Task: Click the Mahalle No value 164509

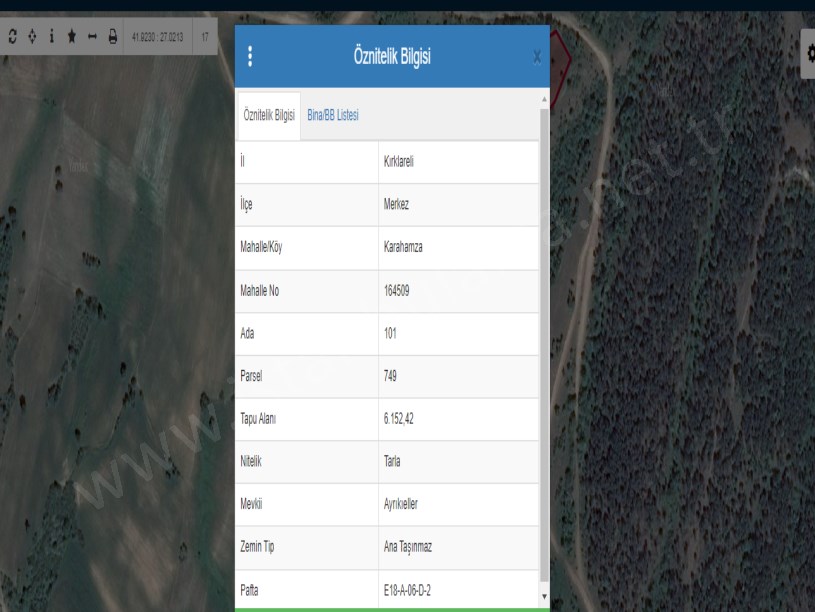Action: (x=398, y=290)
